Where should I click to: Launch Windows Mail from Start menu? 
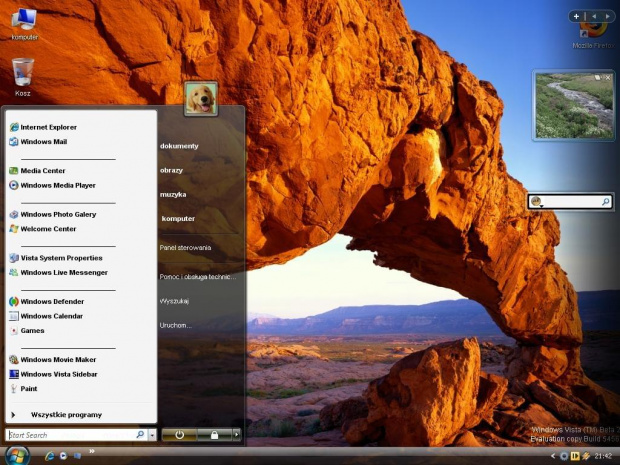click(x=38, y=142)
